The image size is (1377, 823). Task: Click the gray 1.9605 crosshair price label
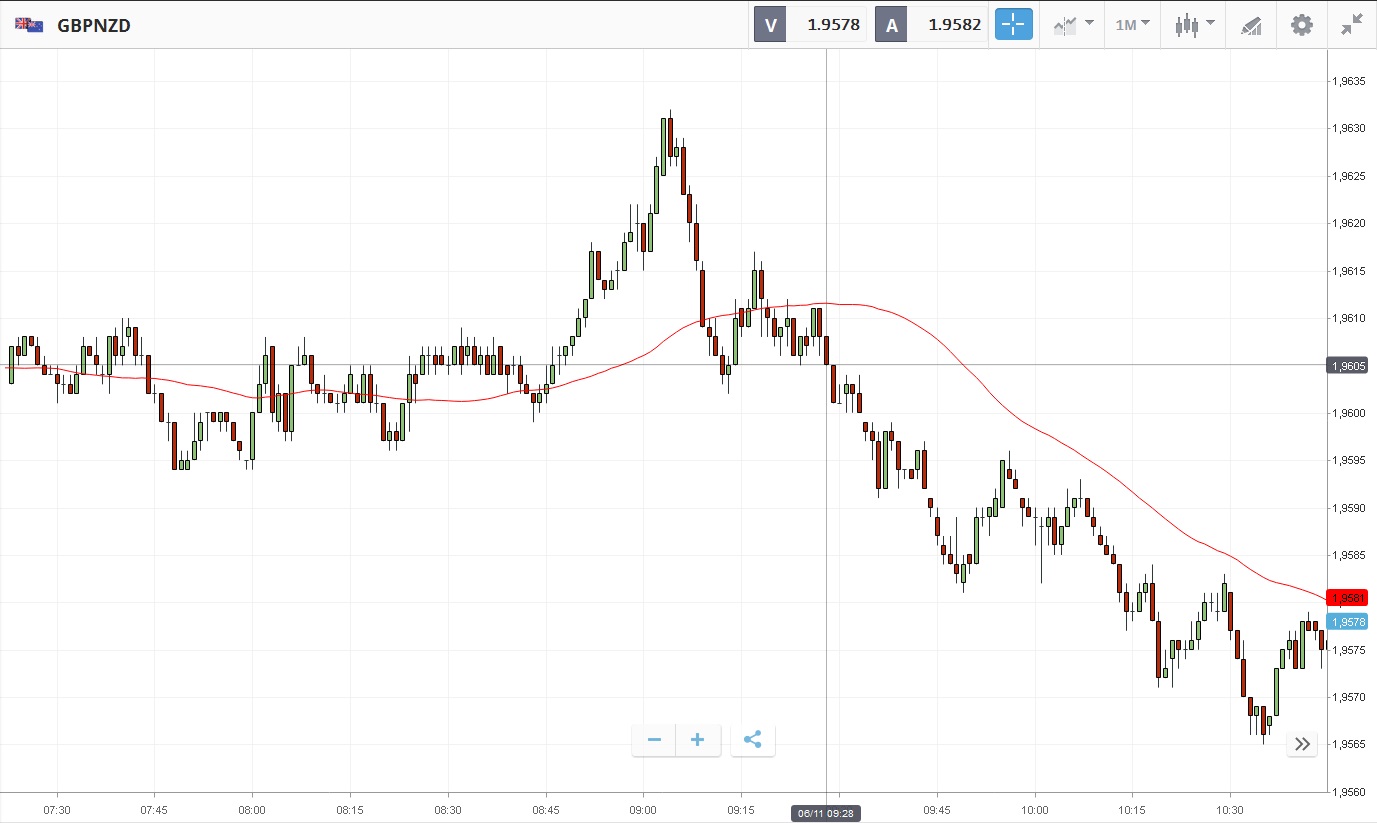pyautogui.click(x=1346, y=366)
